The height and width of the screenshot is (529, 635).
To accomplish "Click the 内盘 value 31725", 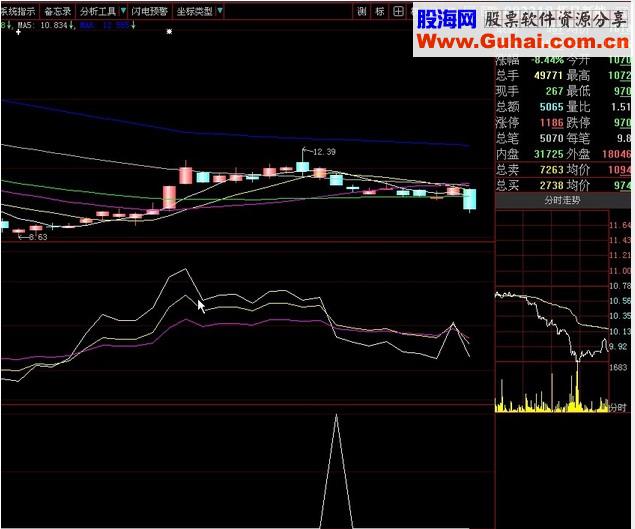I will pos(548,154).
